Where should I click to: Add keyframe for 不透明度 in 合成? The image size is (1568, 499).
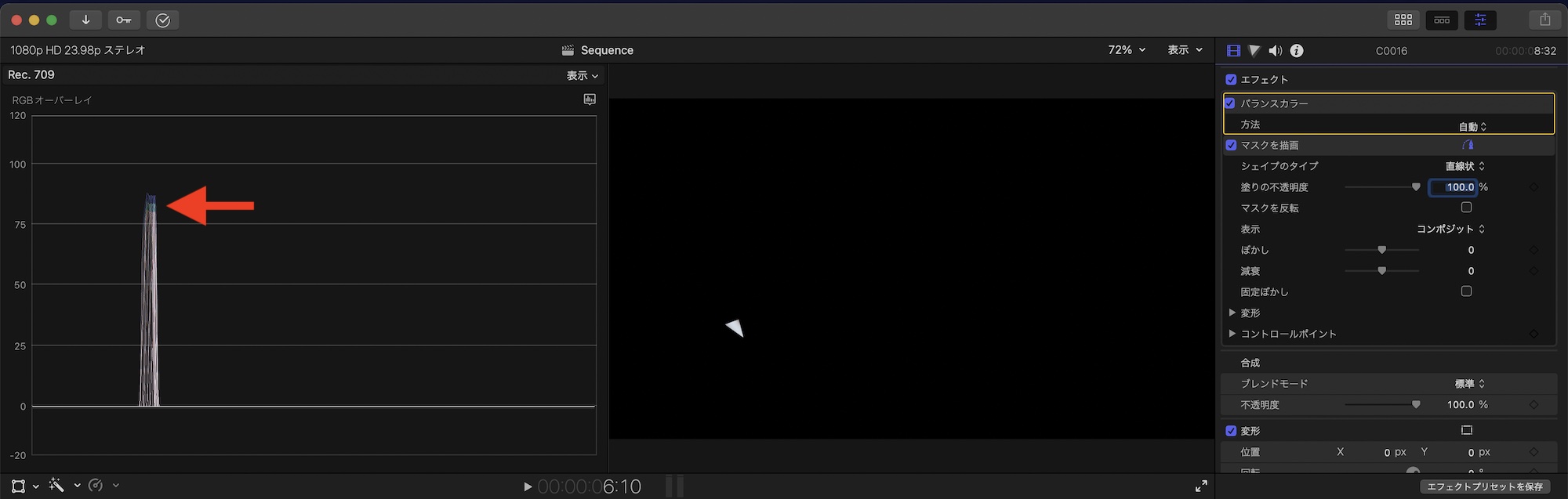point(1534,405)
